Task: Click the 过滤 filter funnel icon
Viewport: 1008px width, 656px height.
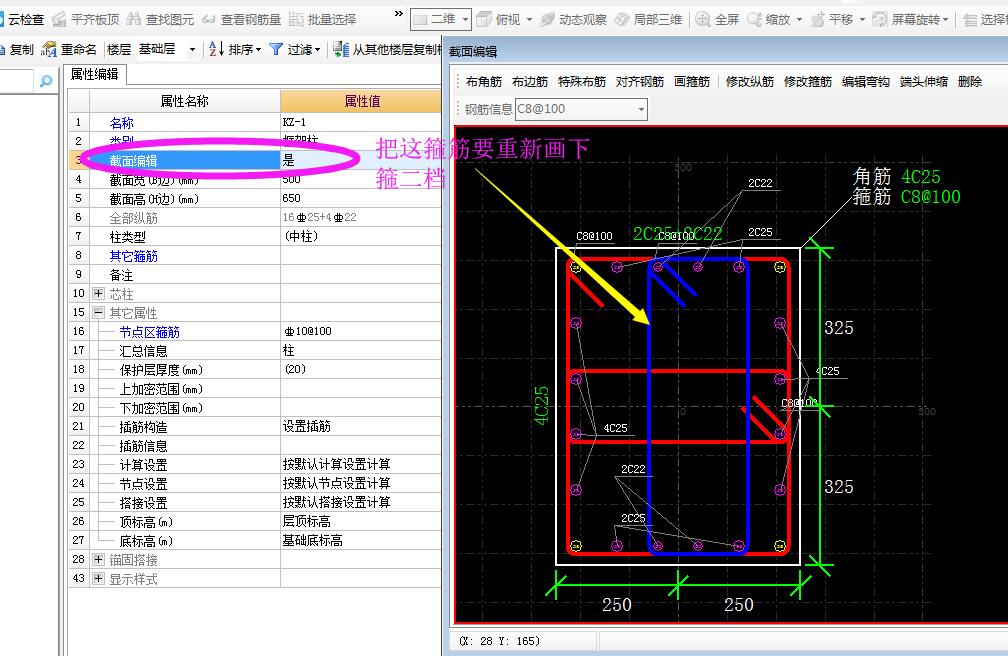Action: point(276,49)
